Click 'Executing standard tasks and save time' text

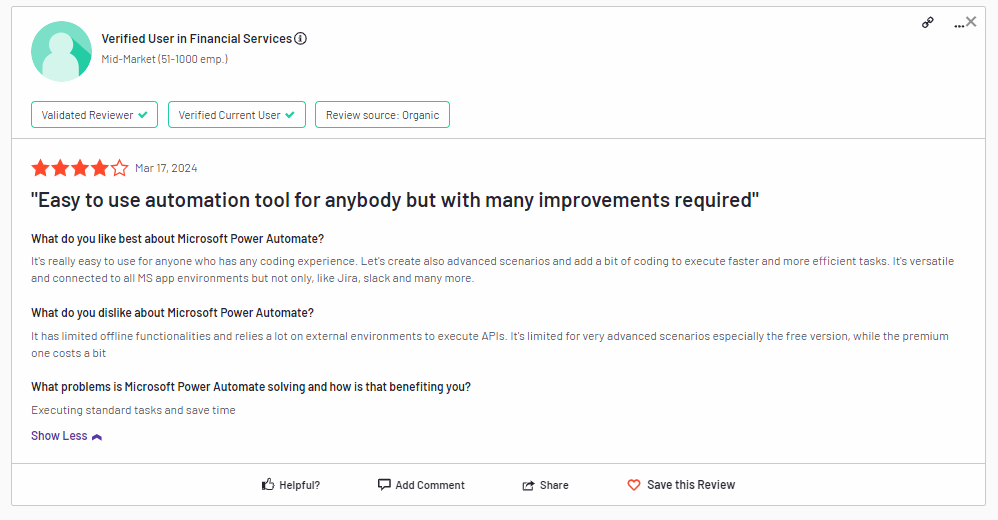pyautogui.click(x=133, y=411)
